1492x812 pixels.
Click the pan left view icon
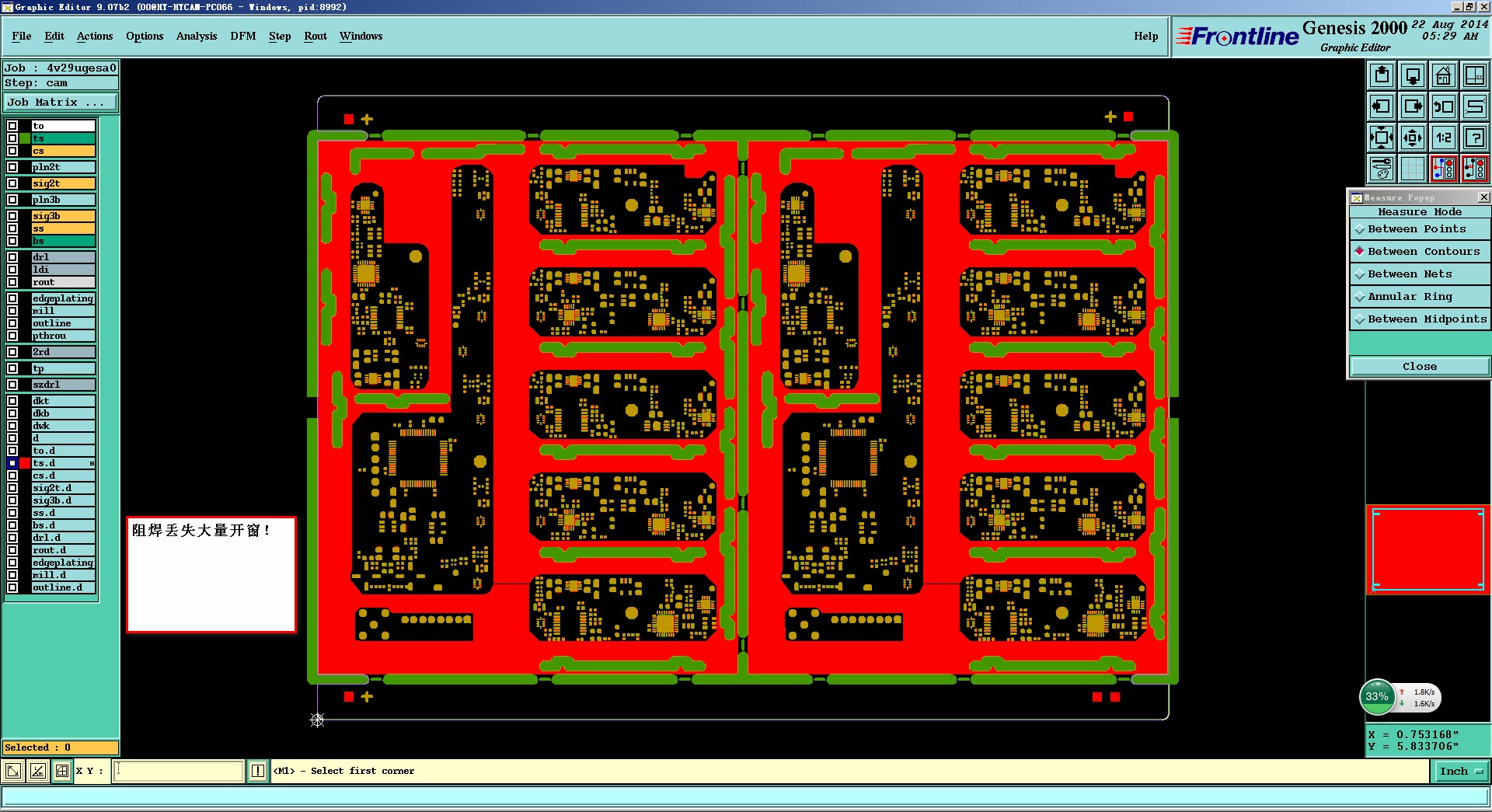point(1382,106)
